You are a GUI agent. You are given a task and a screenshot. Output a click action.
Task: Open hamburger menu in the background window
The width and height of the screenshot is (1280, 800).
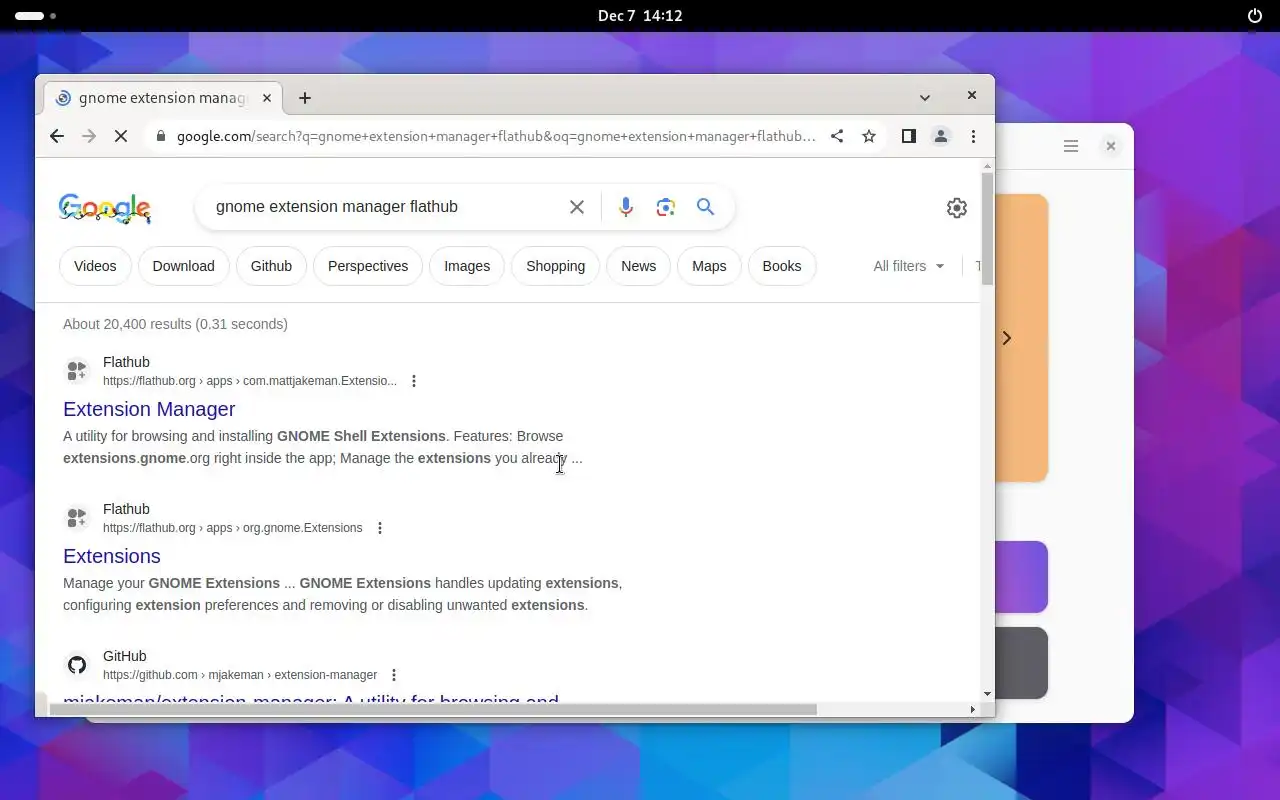[x=1071, y=146]
